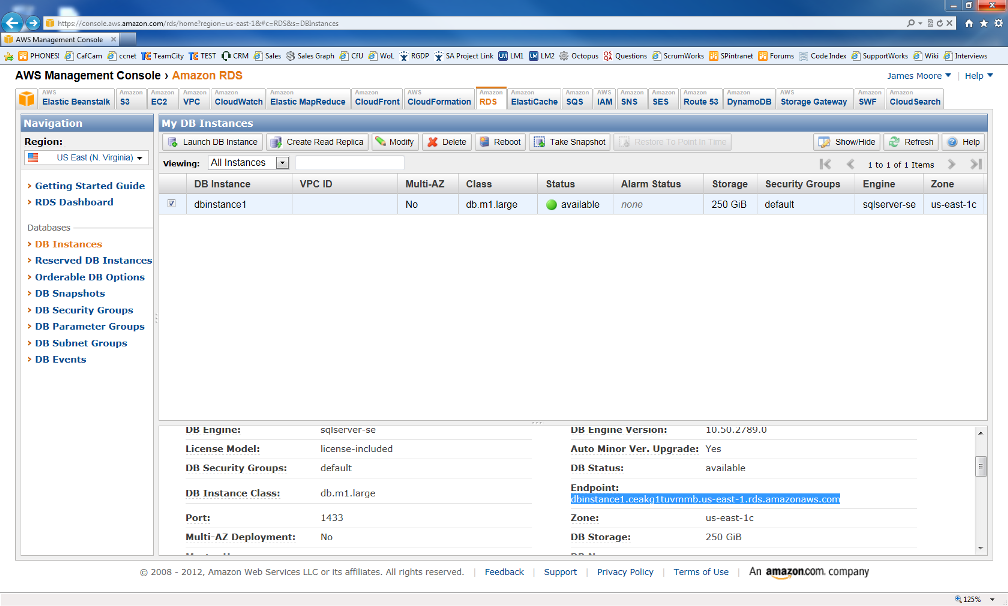Go to last page of items
The height and width of the screenshot is (606, 1008).
click(976, 165)
